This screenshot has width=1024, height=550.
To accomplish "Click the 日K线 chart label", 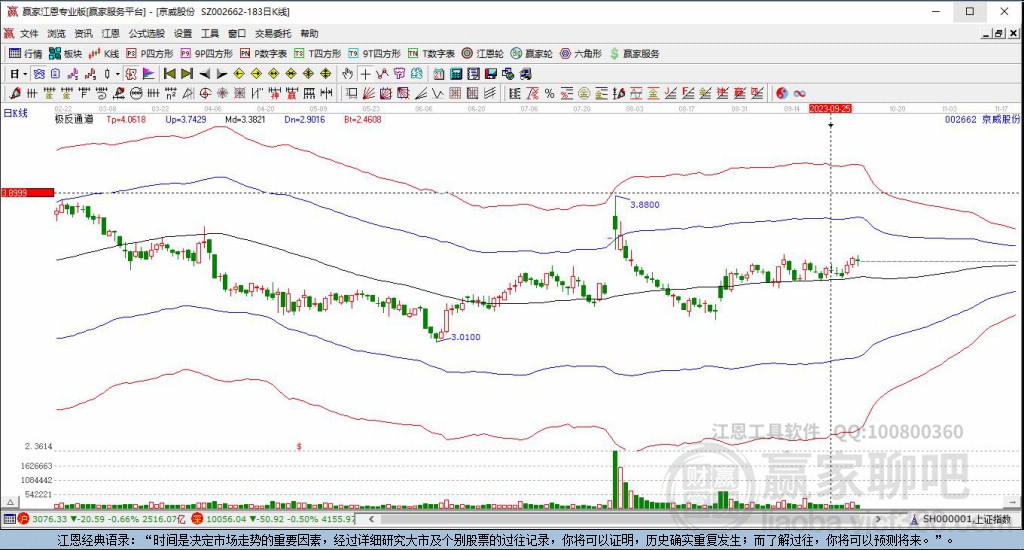I will tap(16, 113).
